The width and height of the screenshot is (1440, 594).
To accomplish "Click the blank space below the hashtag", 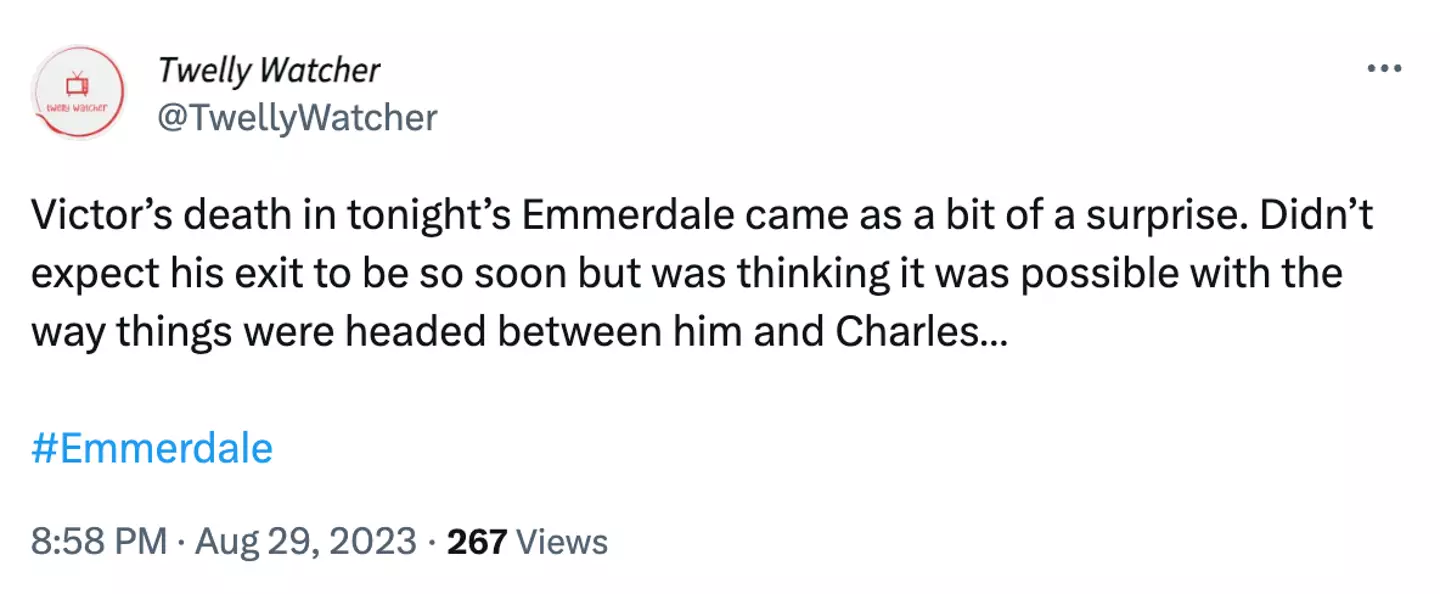I will point(700,495).
